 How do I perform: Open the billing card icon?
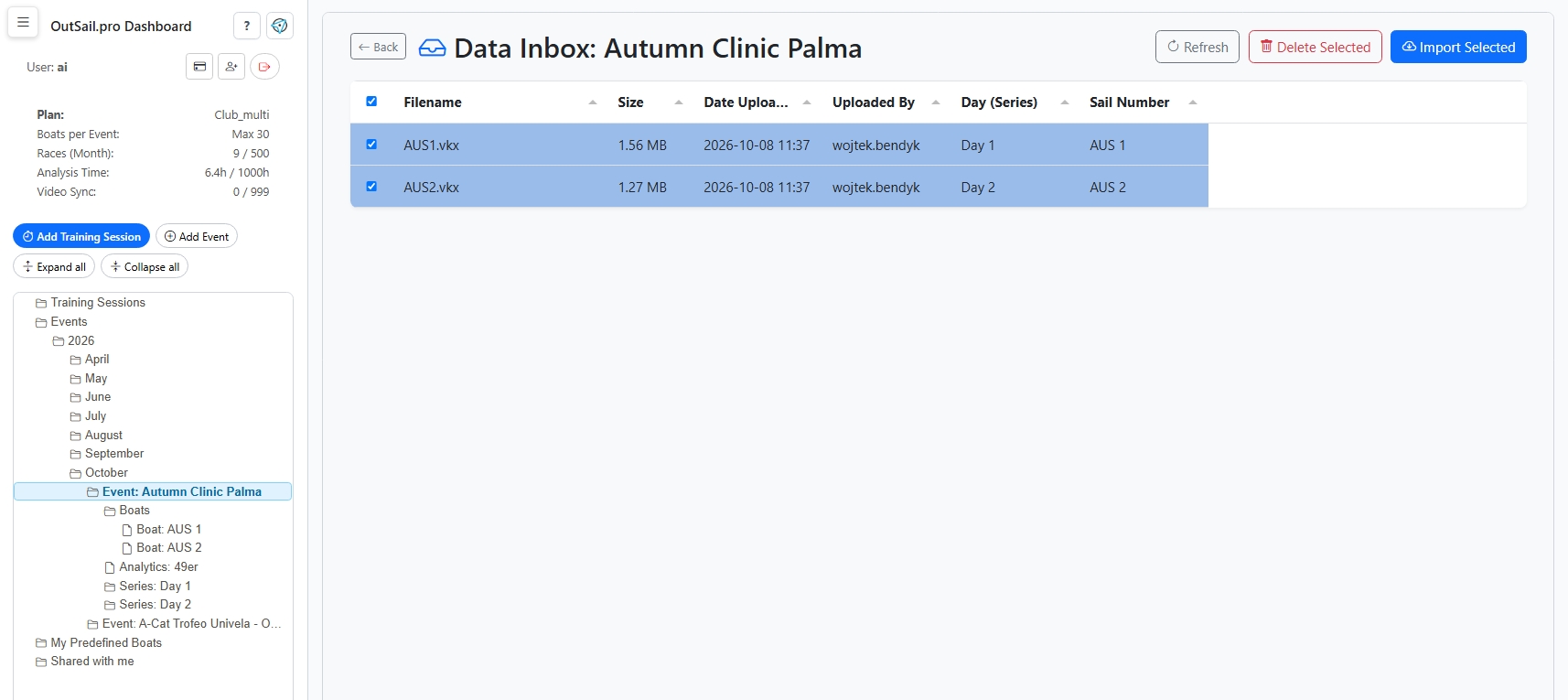[x=199, y=67]
